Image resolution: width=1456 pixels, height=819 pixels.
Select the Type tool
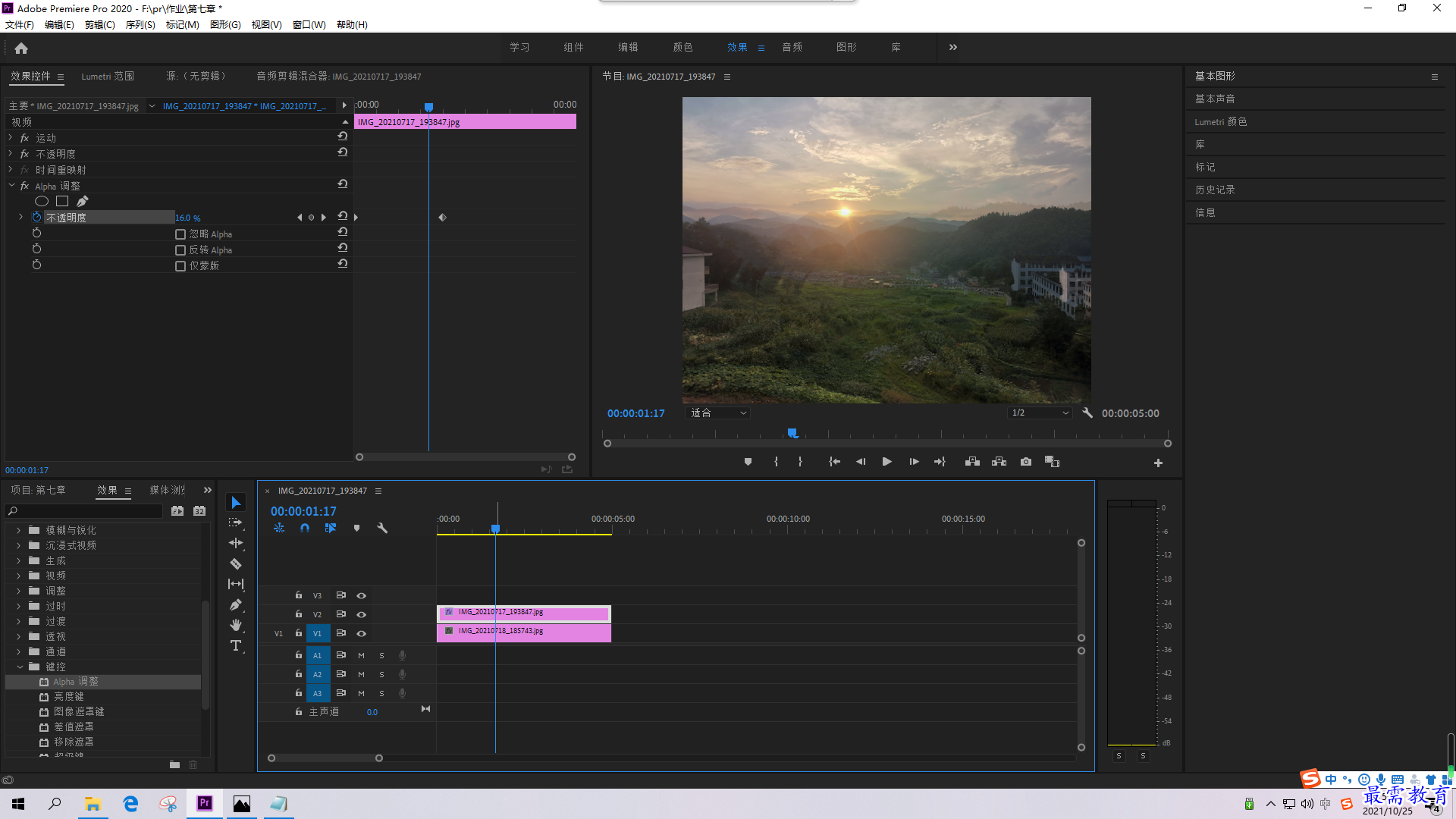[236, 645]
